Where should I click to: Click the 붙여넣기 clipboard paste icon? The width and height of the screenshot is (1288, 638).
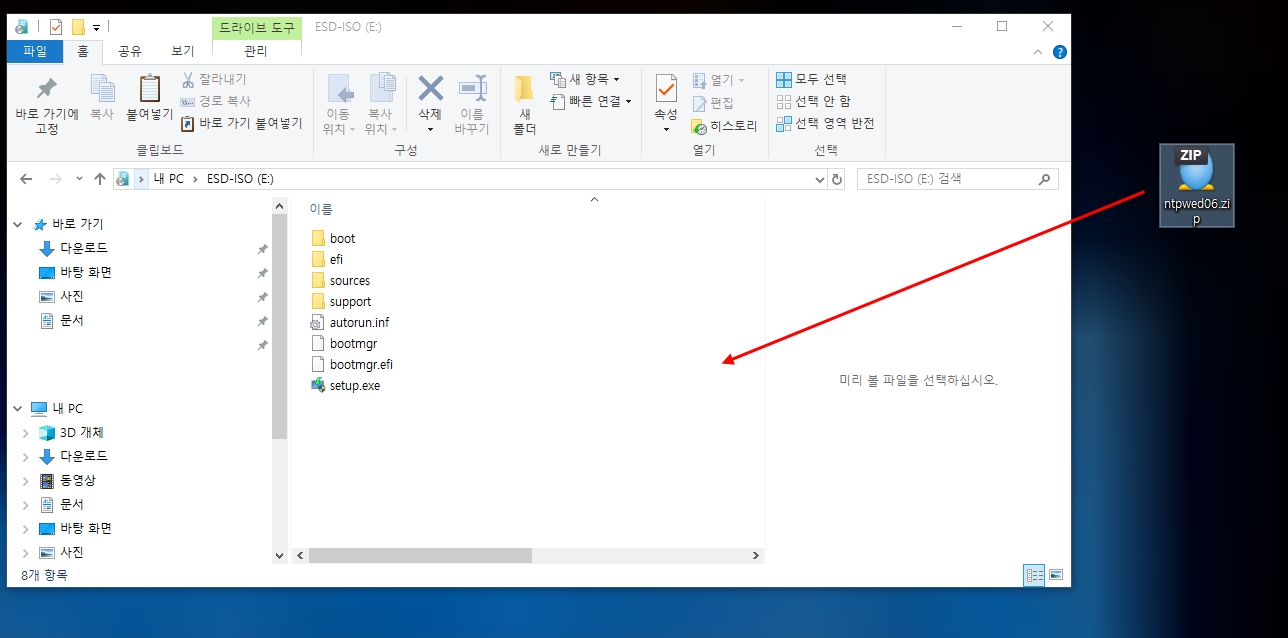pyautogui.click(x=149, y=88)
